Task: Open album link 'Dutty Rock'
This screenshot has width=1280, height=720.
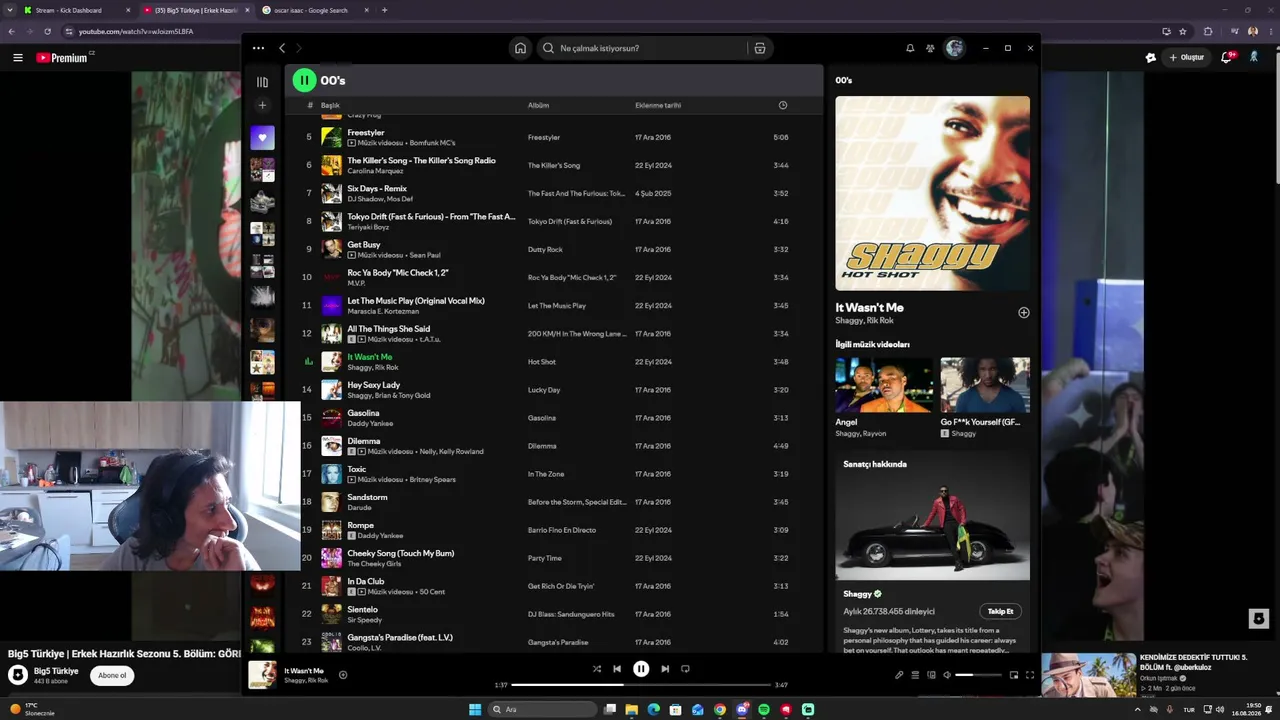Action: click(545, 250)
